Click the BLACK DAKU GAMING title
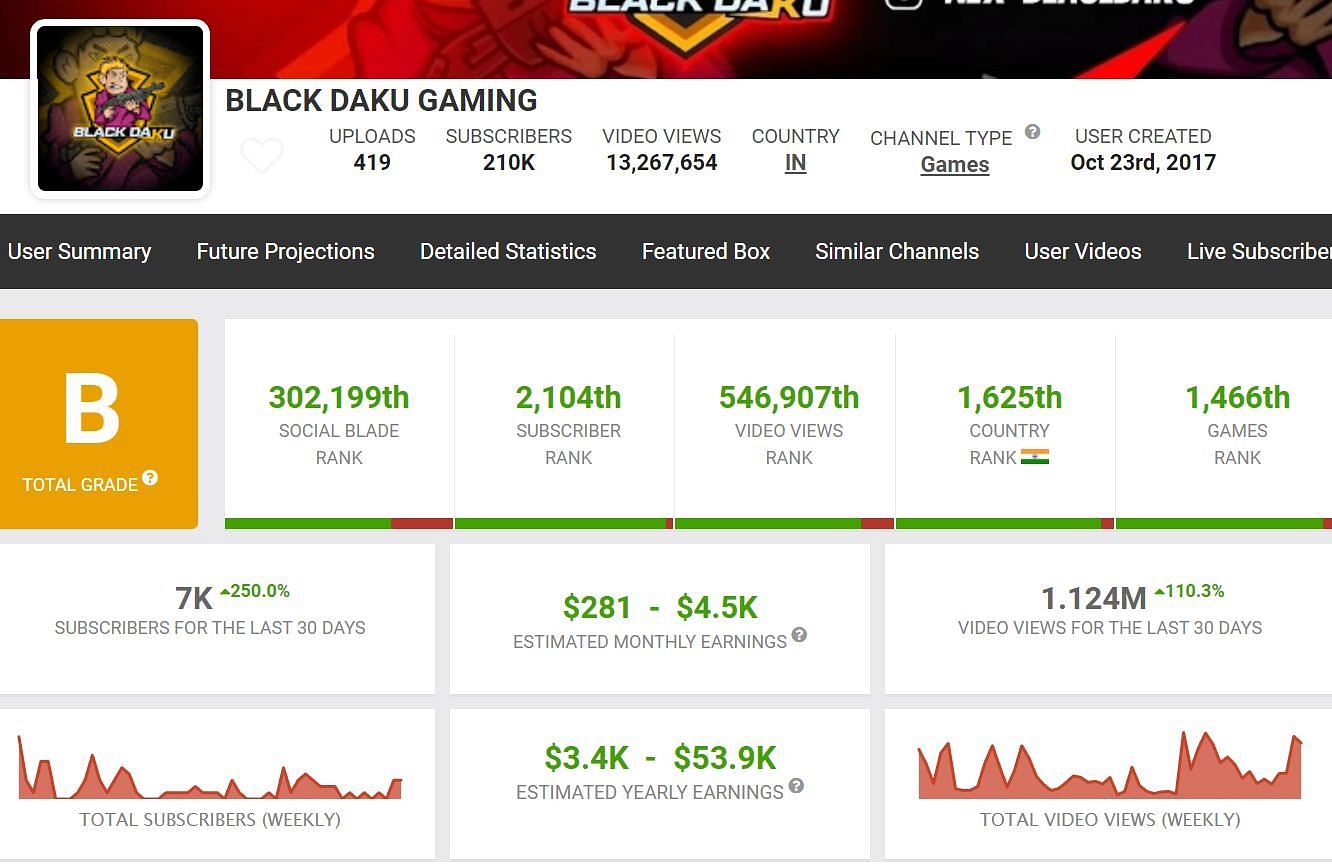 pyautogui.click(x=381, y=101)
